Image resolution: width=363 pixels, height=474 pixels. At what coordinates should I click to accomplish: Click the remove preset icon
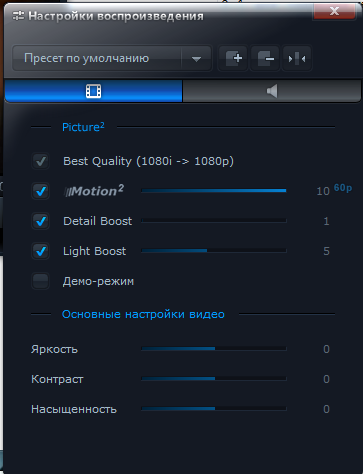[x=265, y=58]
